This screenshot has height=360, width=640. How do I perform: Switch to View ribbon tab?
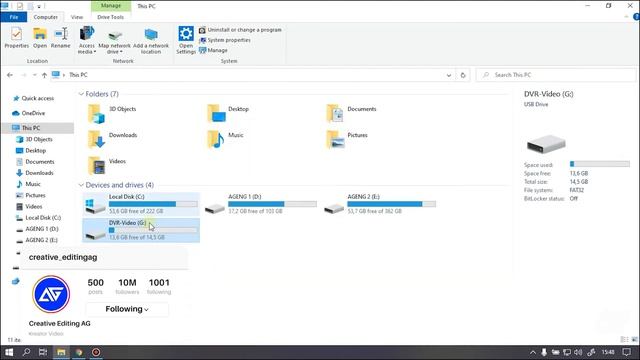[77, 17]
